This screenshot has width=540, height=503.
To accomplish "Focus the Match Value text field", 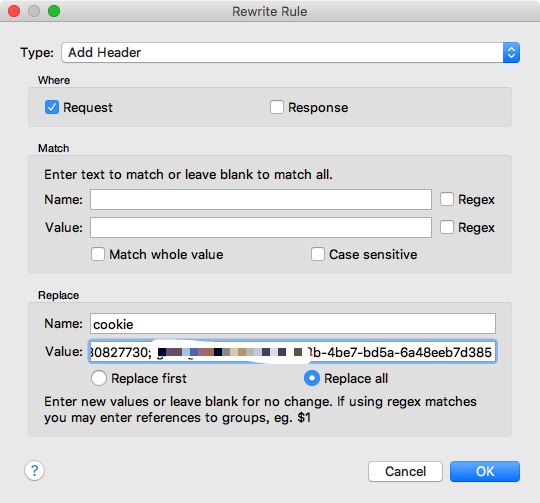I will pyautogui.click(x=261, y=227).
